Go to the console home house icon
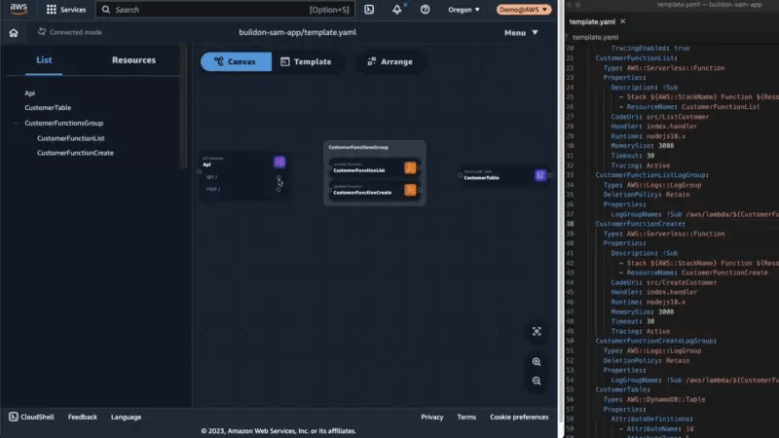Image resolution: width=779 pixels, height=438 pixels. tap(13, 33)
